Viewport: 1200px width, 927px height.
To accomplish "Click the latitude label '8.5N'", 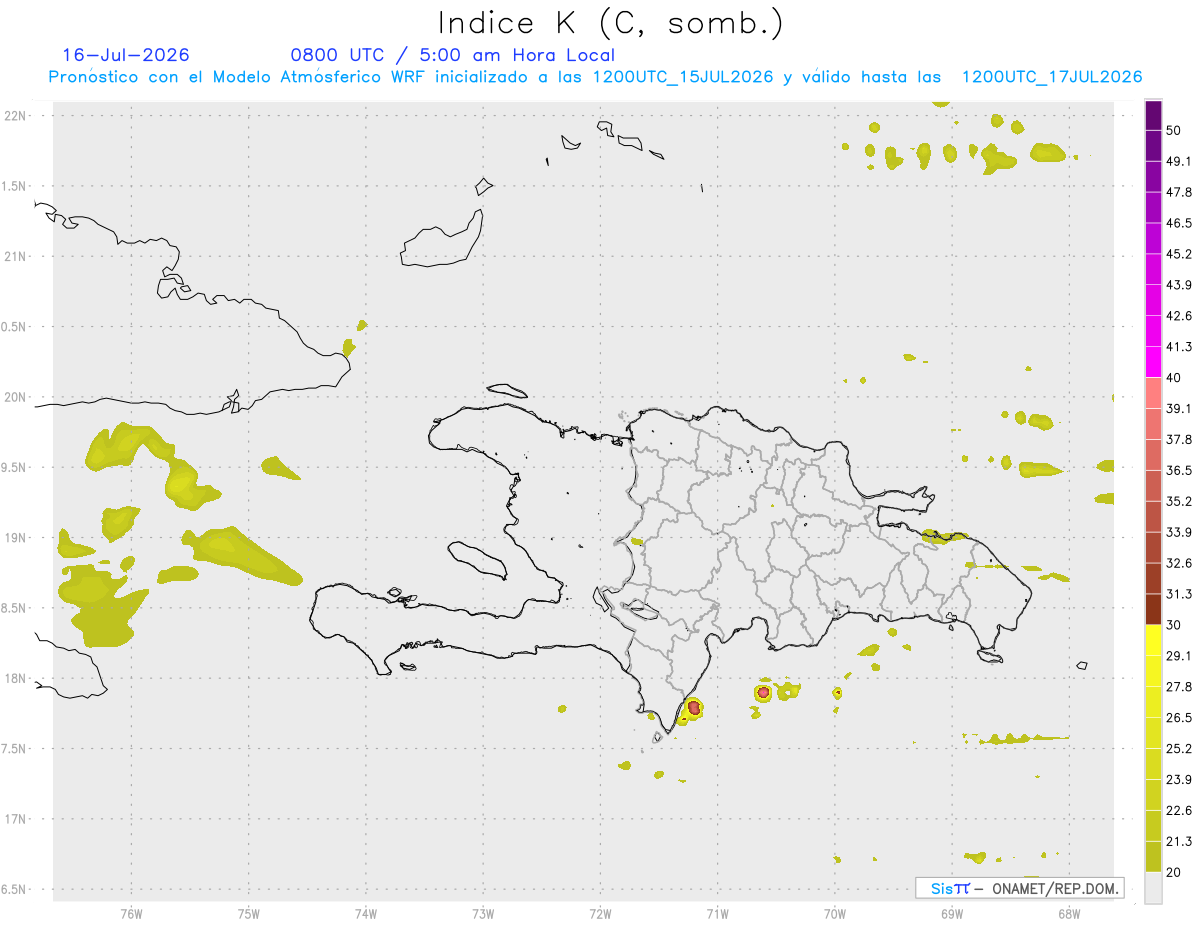I will (14, 608).
